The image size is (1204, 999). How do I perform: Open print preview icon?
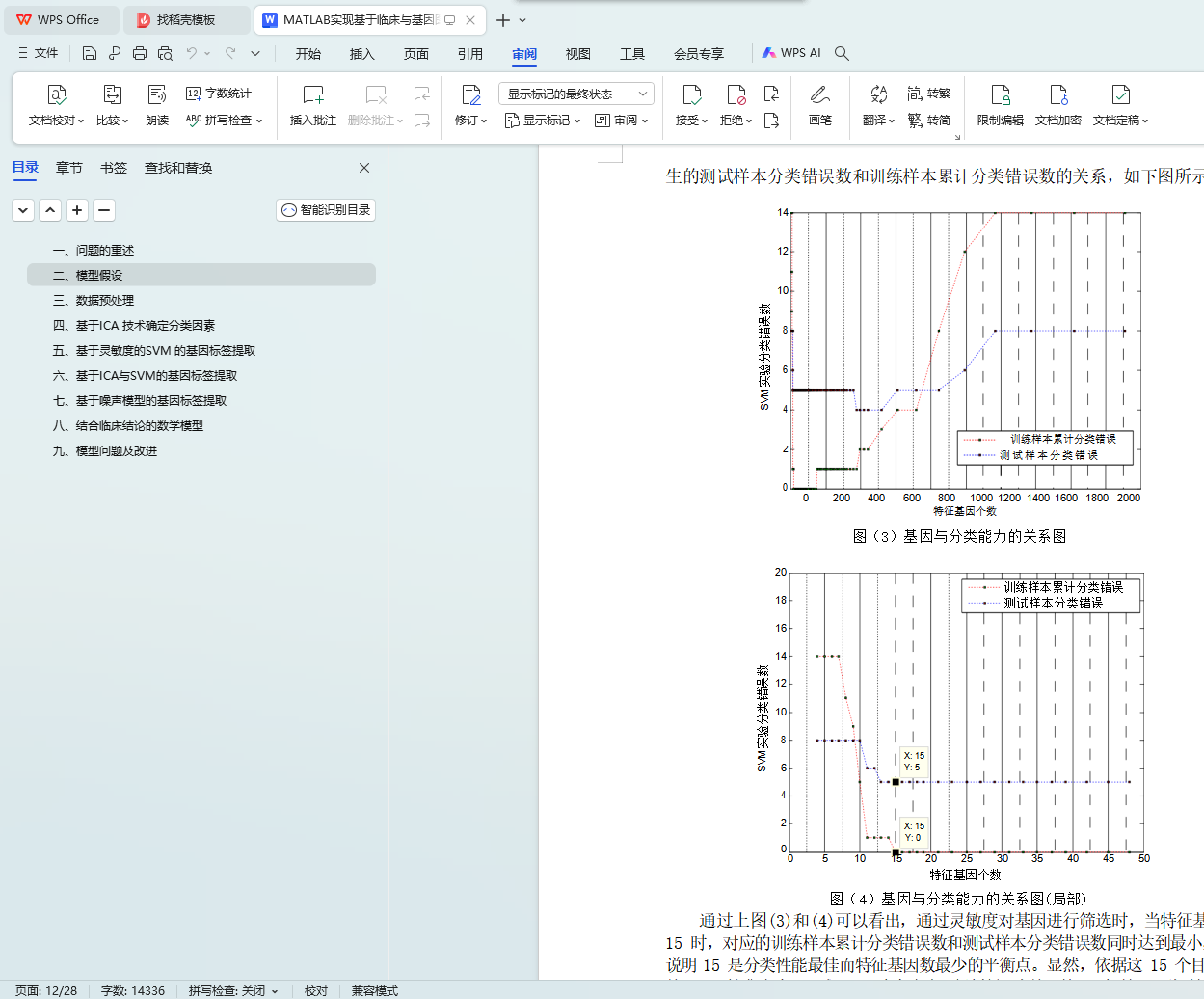point(165,53)
